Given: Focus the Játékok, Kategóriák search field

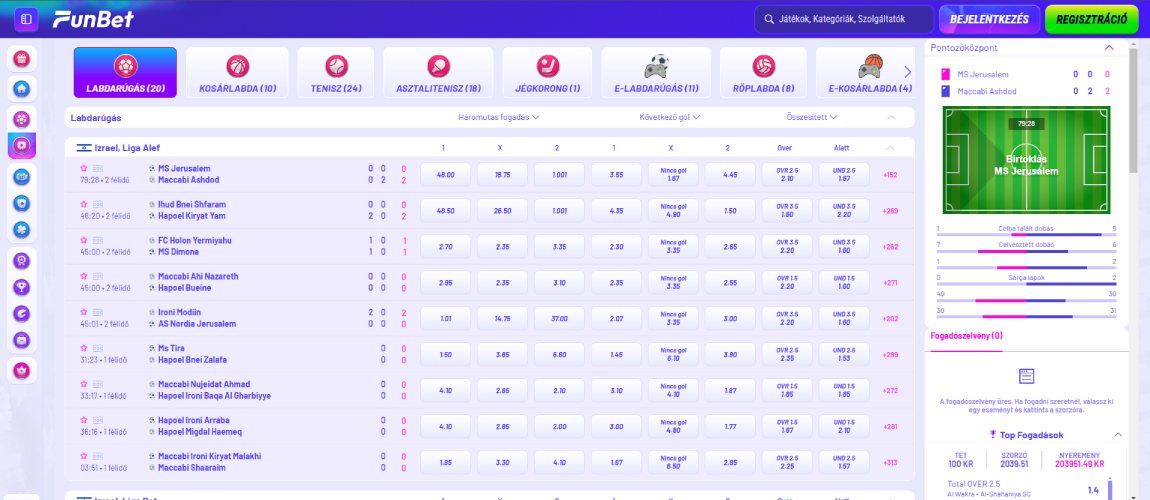Looking at the screenshot, I should [844, 20].
